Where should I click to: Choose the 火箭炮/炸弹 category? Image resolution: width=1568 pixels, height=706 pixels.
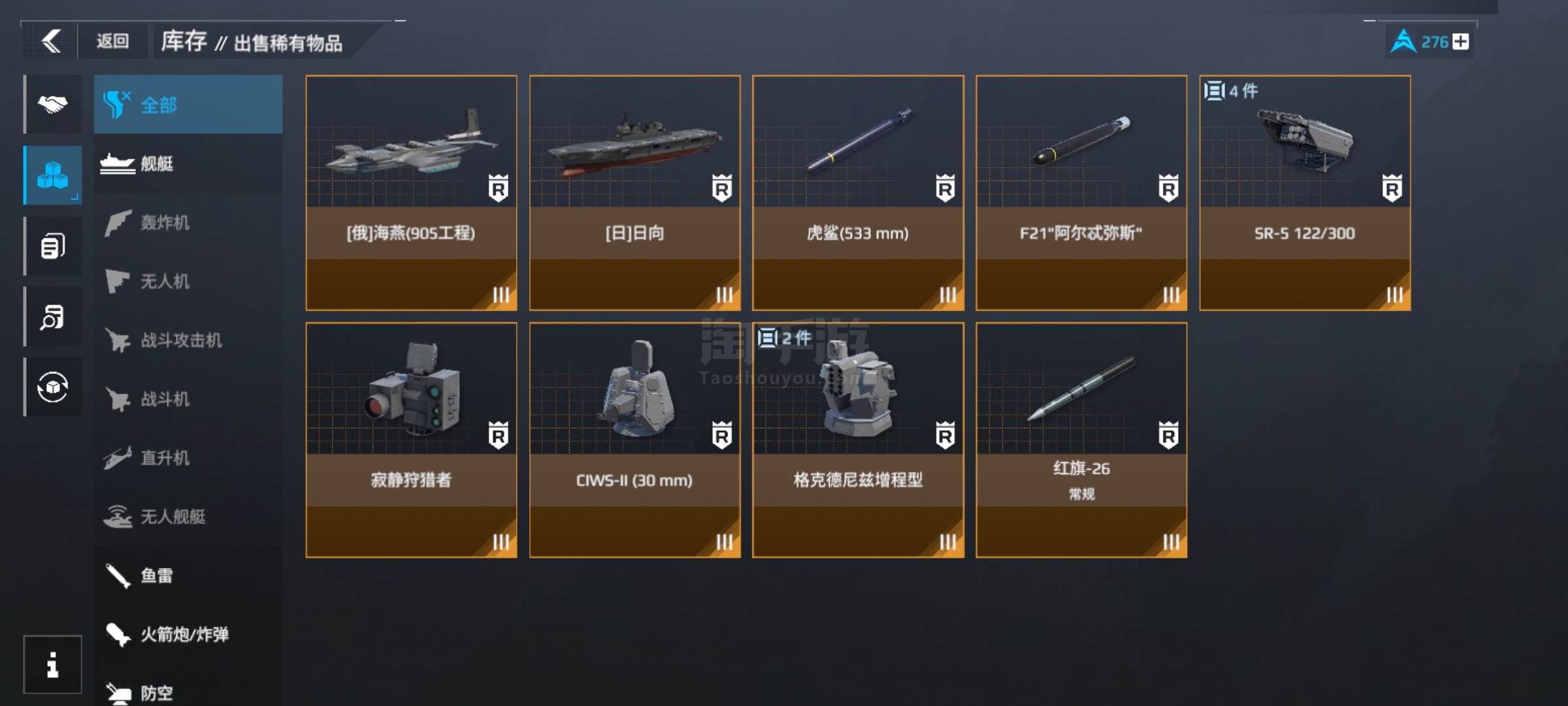[188, 634]
